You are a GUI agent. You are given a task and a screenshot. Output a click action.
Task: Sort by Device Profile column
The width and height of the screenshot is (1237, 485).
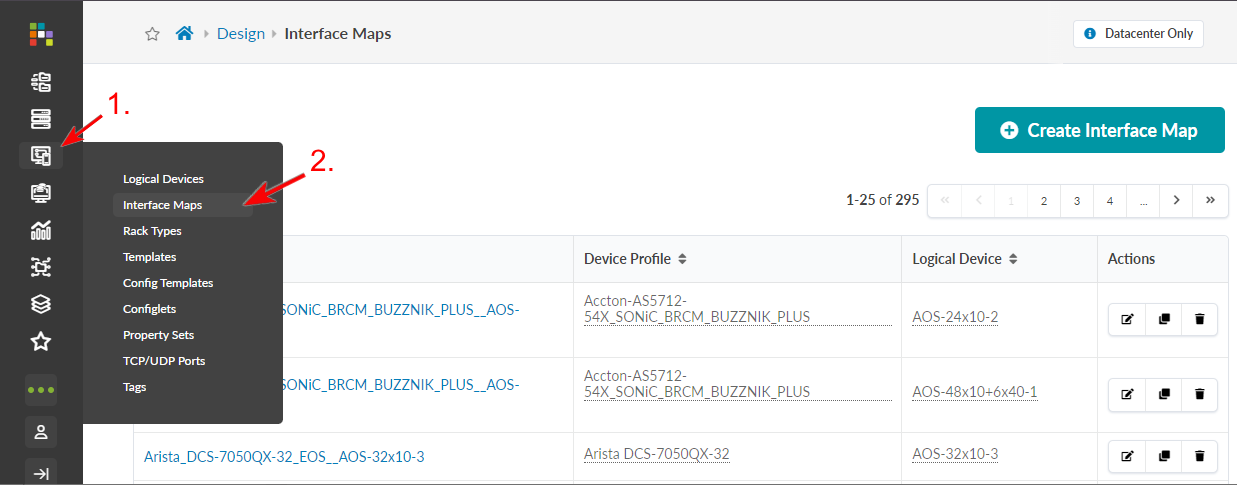[x=682, y=259]
